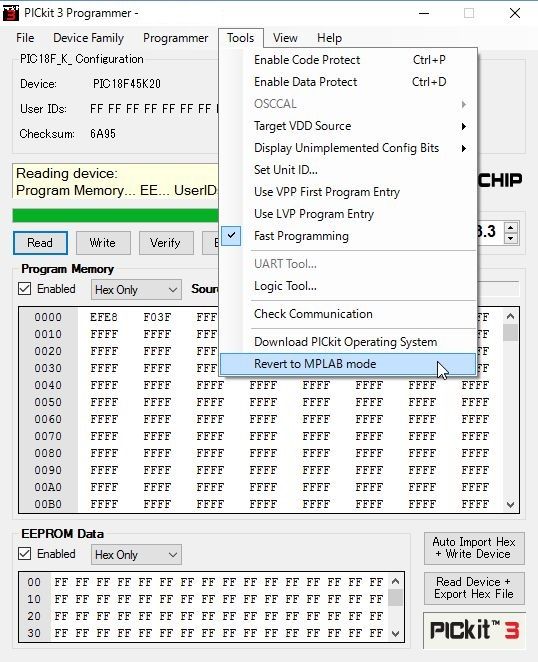Click the green progress bar
This screenshot has height=662, width=538.
[116, 215]
